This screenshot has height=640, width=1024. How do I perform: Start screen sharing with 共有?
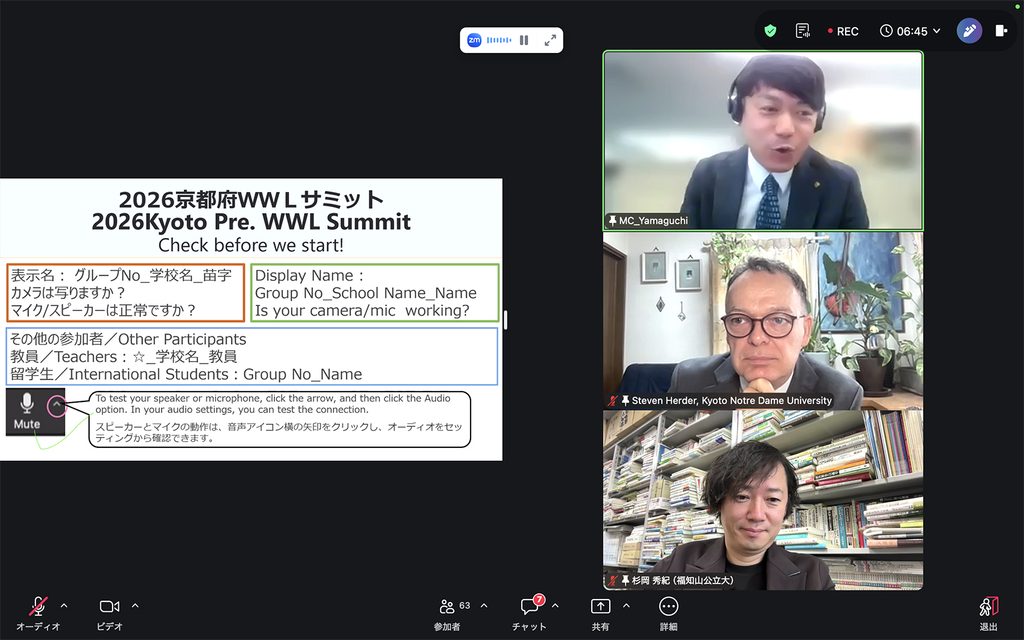[x=600, y=613]
